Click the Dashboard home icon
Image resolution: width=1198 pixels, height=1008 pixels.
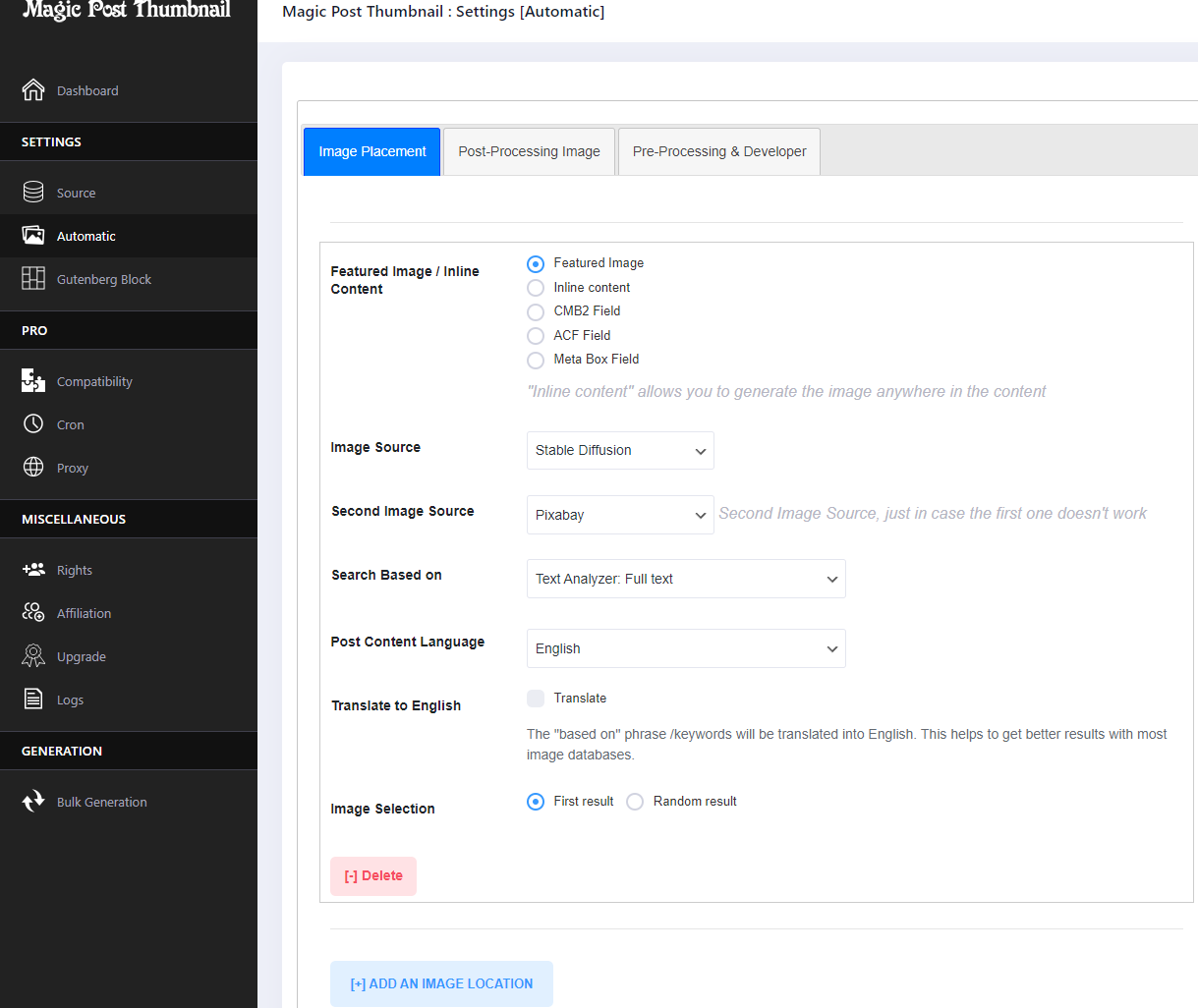point(33,90)
